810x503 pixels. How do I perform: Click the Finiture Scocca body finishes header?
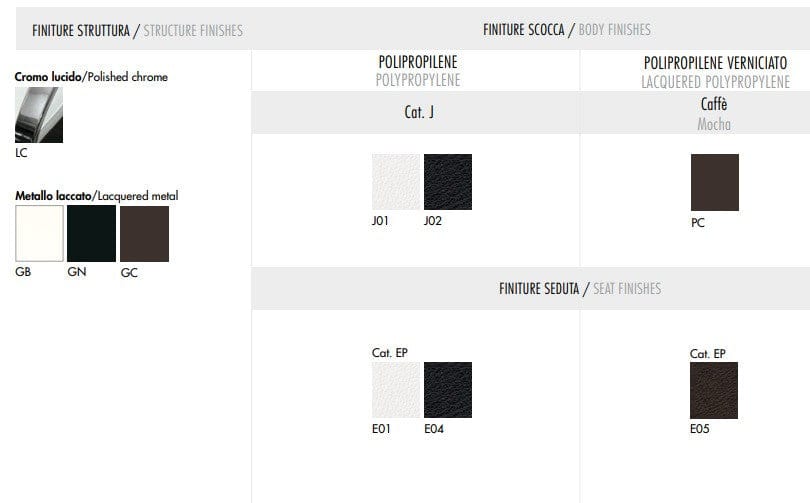tap(566, 30)
